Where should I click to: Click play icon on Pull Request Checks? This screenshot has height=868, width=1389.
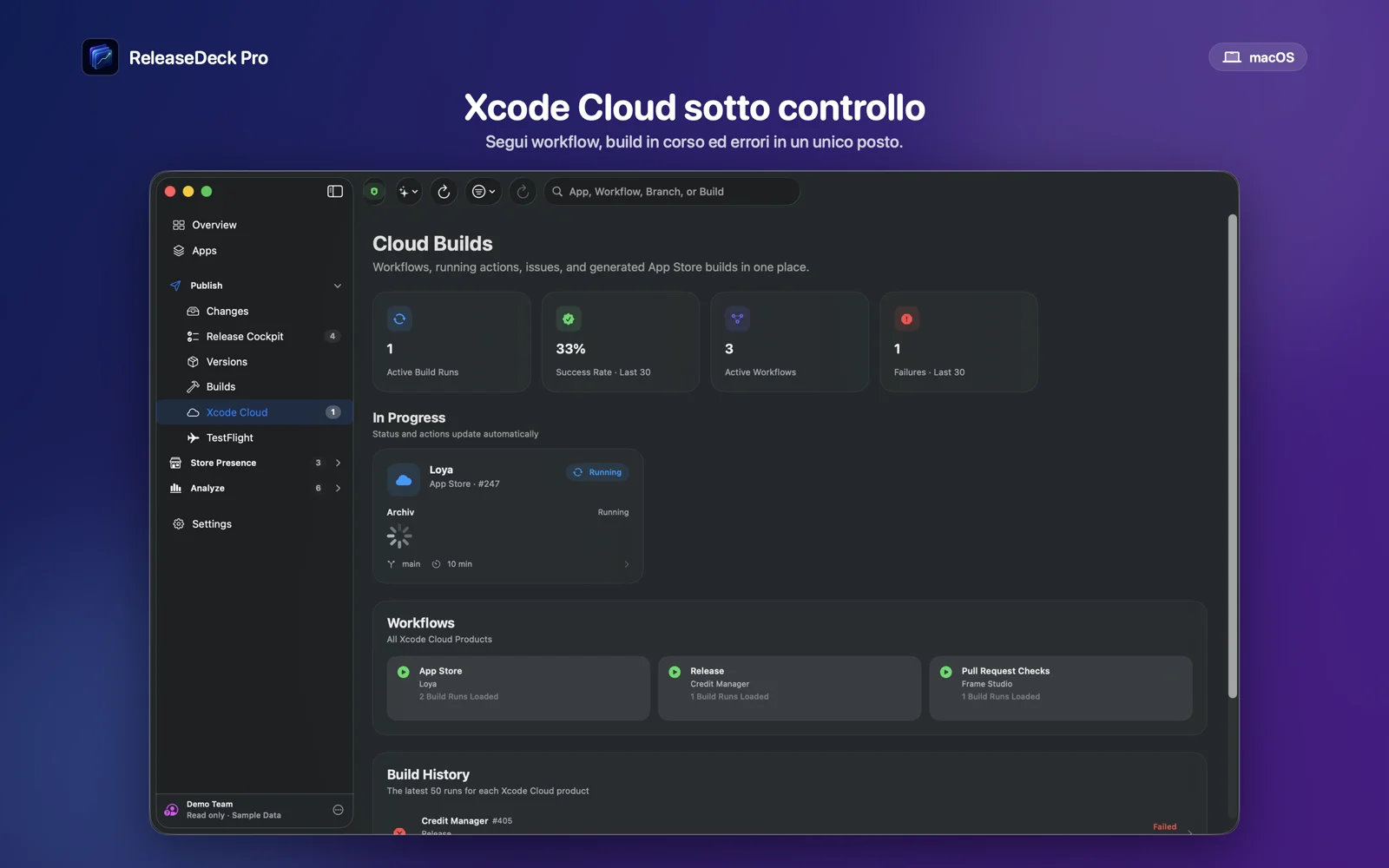(x=946, y=672)
